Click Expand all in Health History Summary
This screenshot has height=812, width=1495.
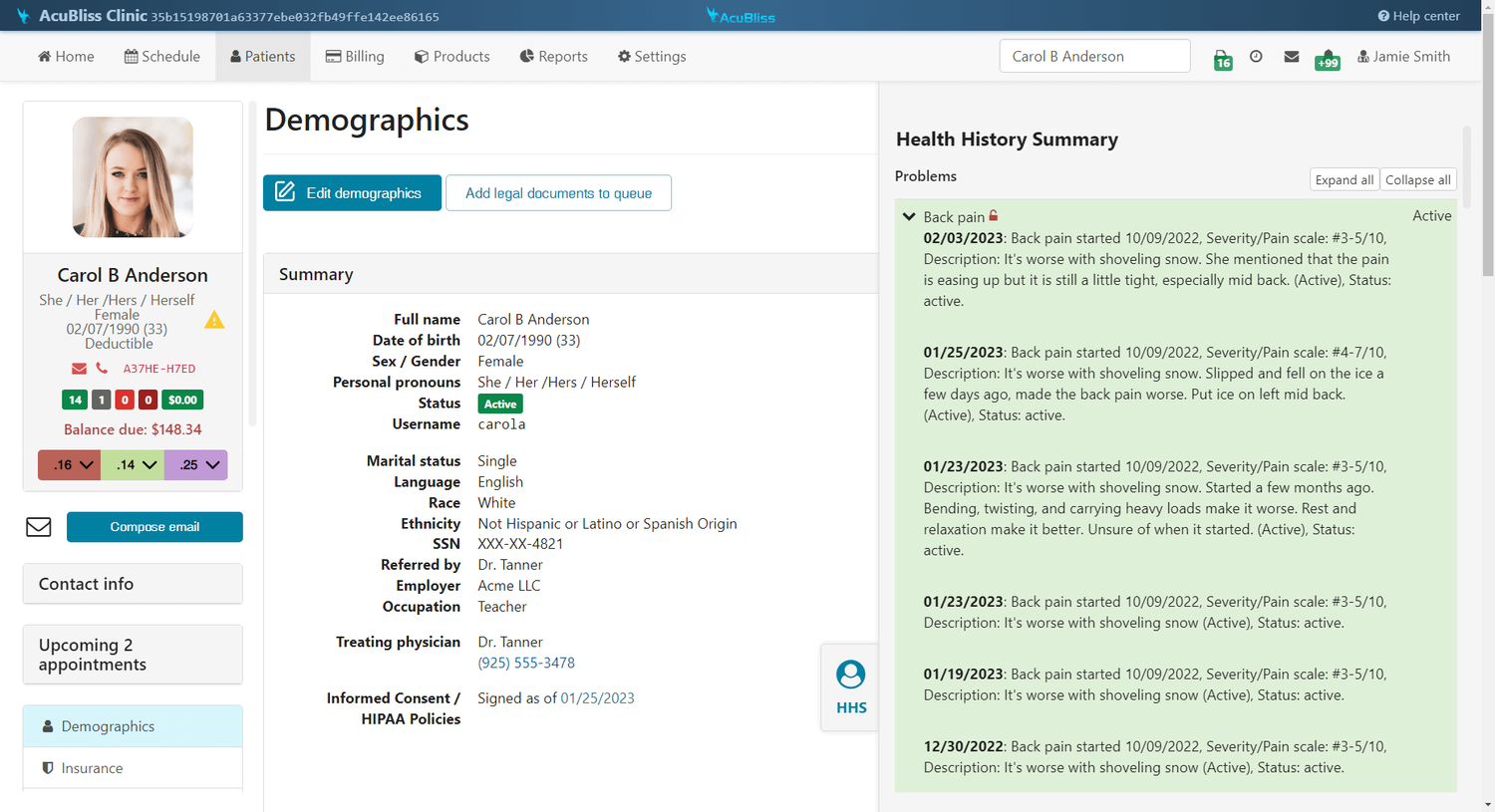point(1344,179)
